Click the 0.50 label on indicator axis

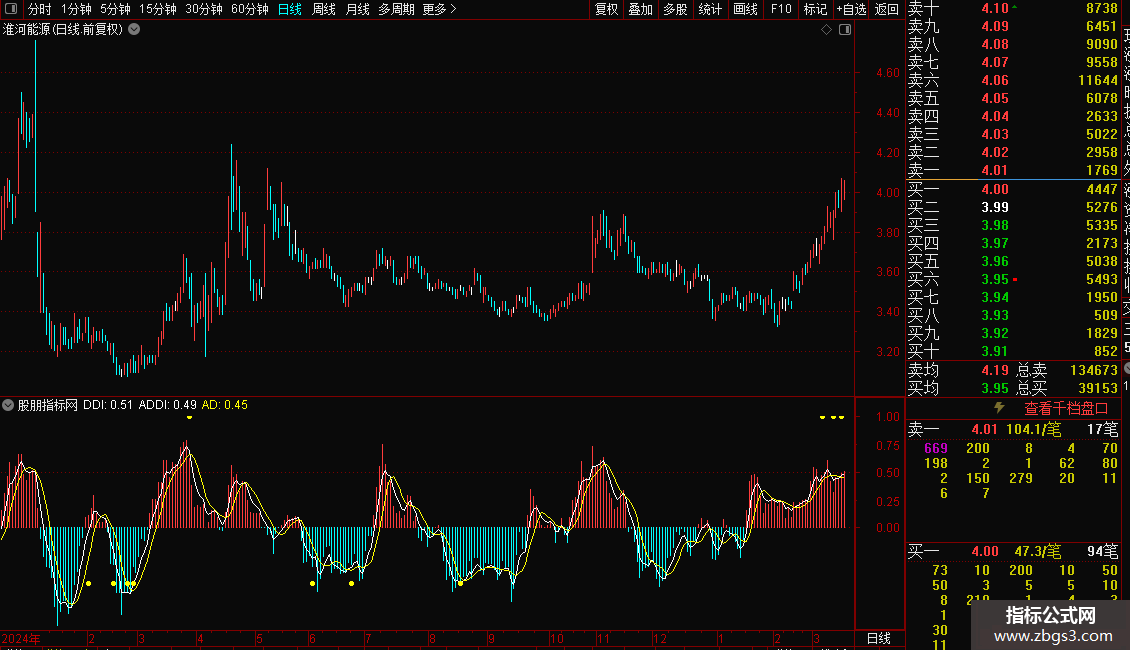click(x=888, y=473)
